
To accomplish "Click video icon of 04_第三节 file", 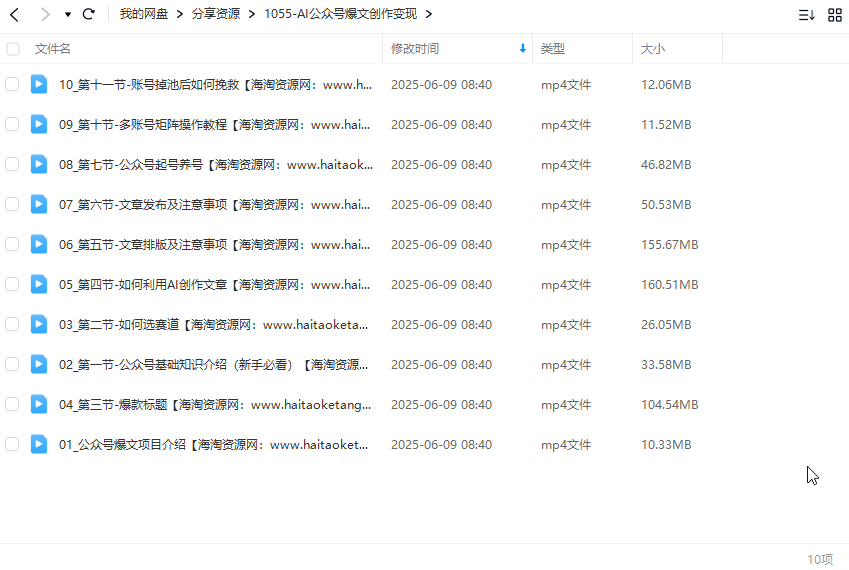I will [x=39, y=404].
